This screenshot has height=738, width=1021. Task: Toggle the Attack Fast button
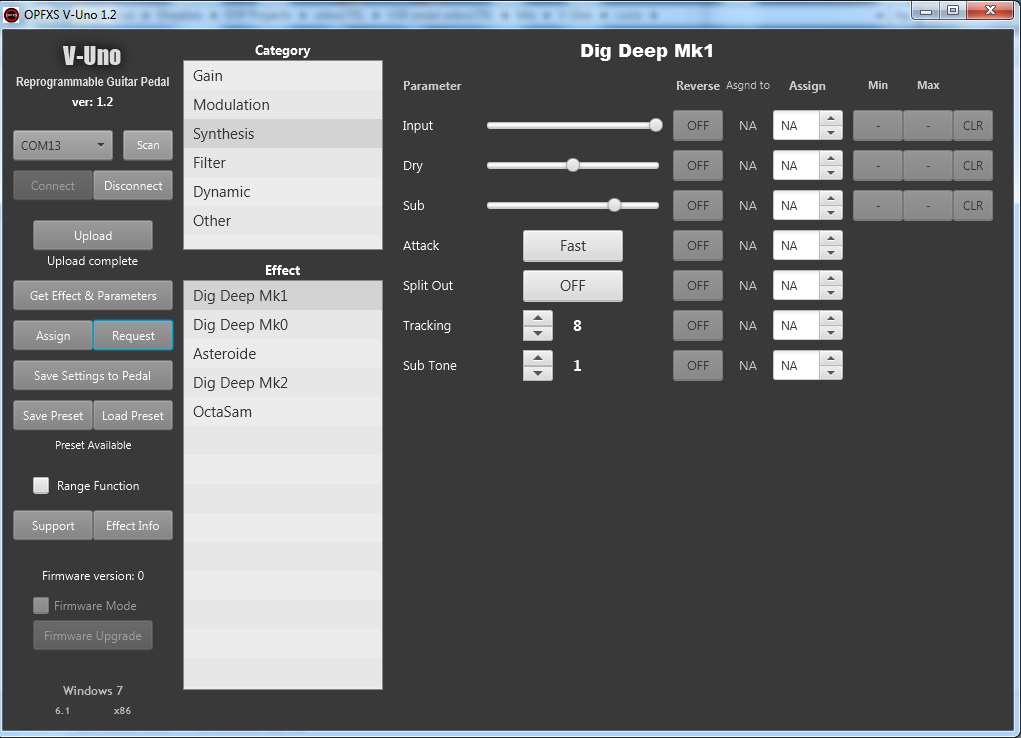coord(572,246)
